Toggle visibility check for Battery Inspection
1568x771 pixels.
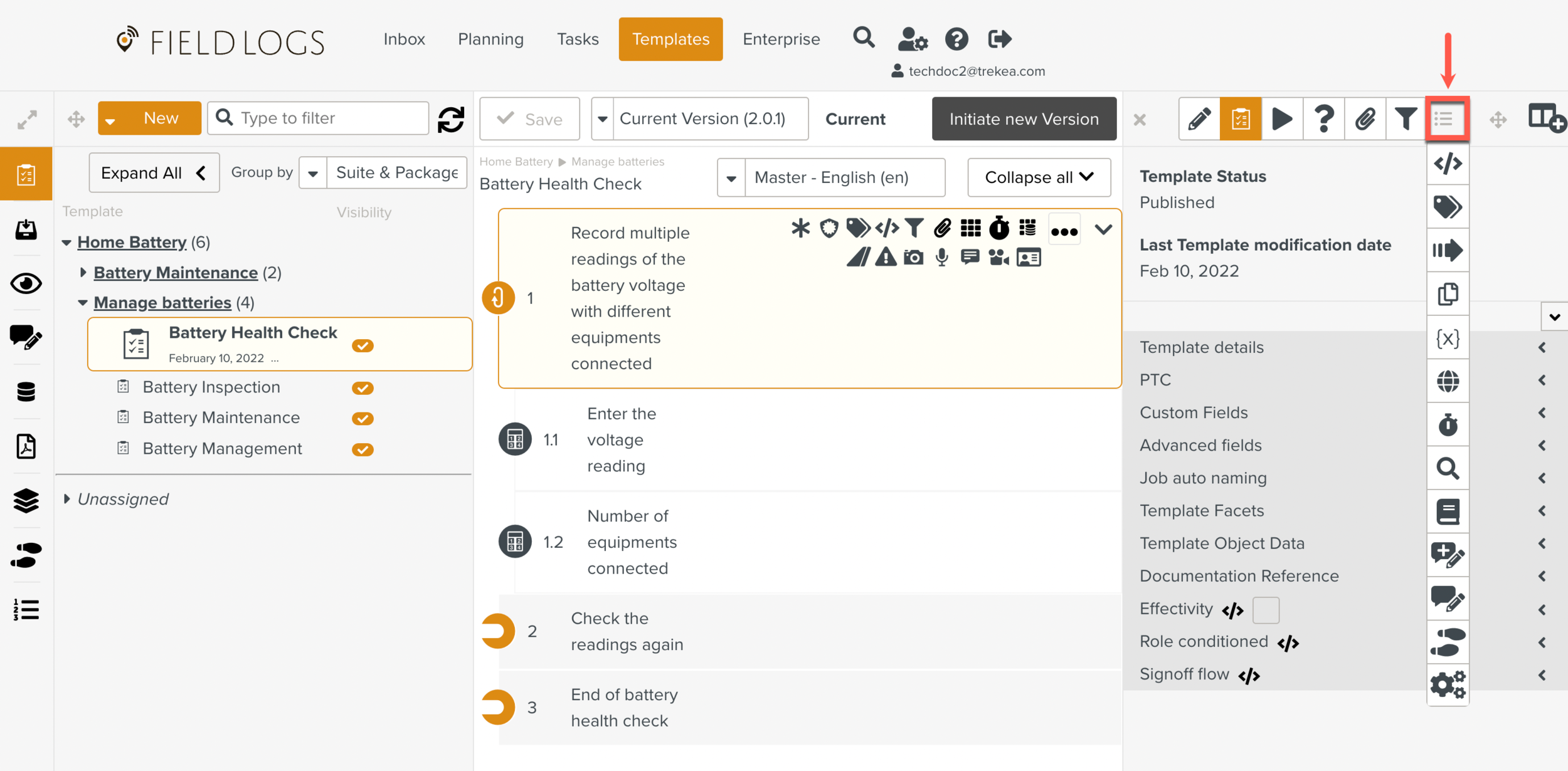tap(363, 388)
